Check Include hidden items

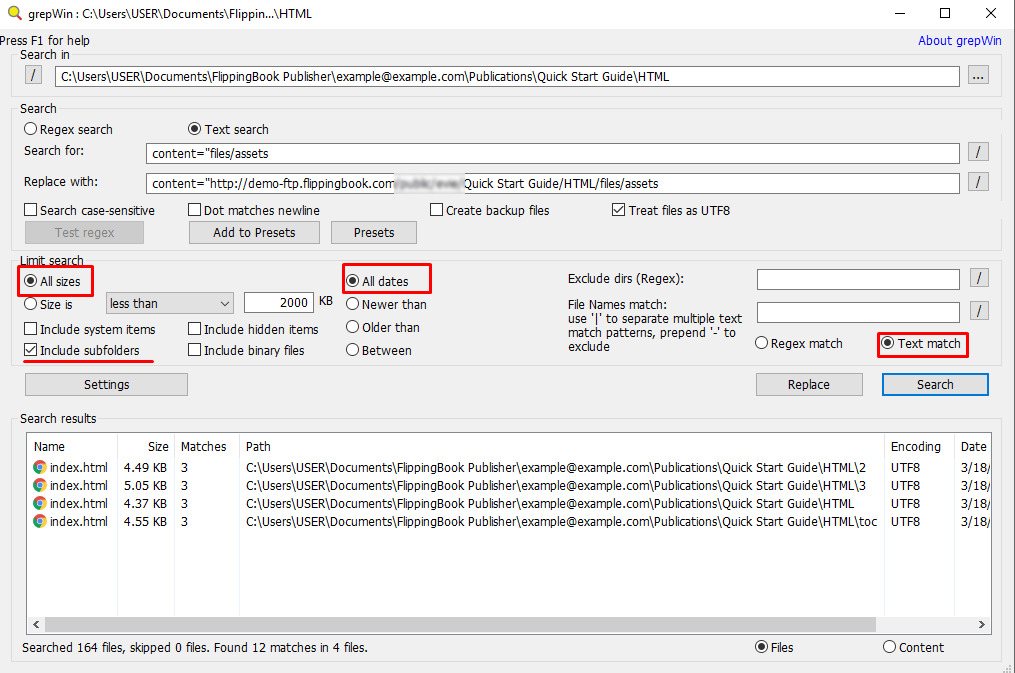point(194,329)
